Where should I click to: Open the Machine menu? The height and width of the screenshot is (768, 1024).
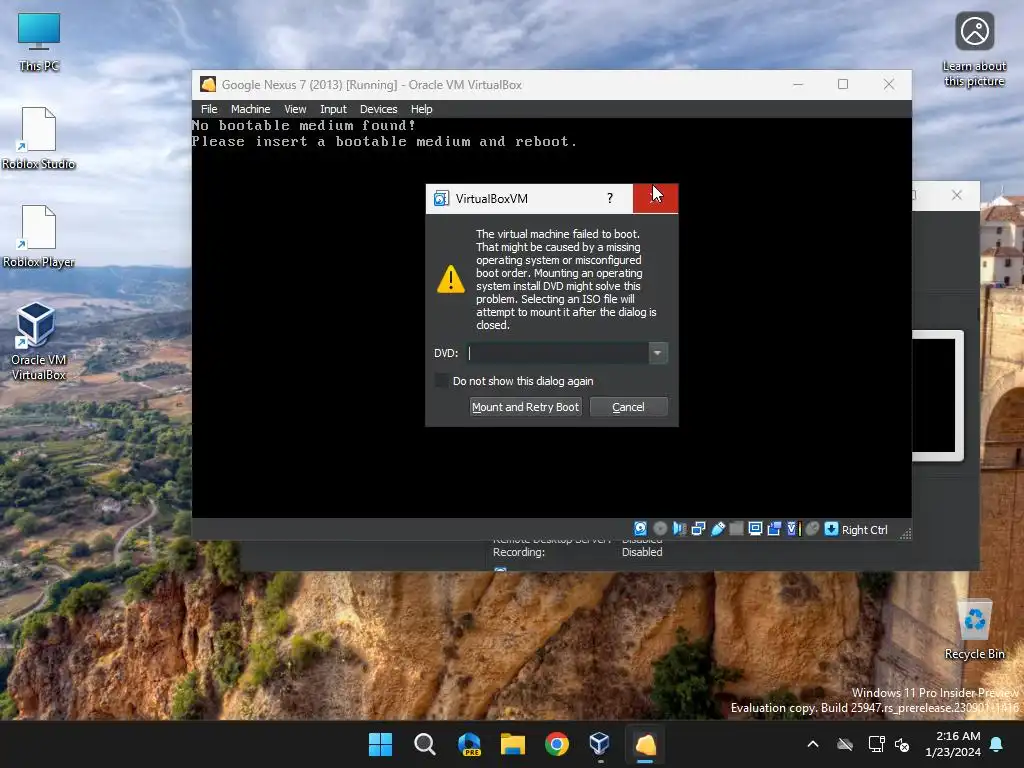pos(250,109)
